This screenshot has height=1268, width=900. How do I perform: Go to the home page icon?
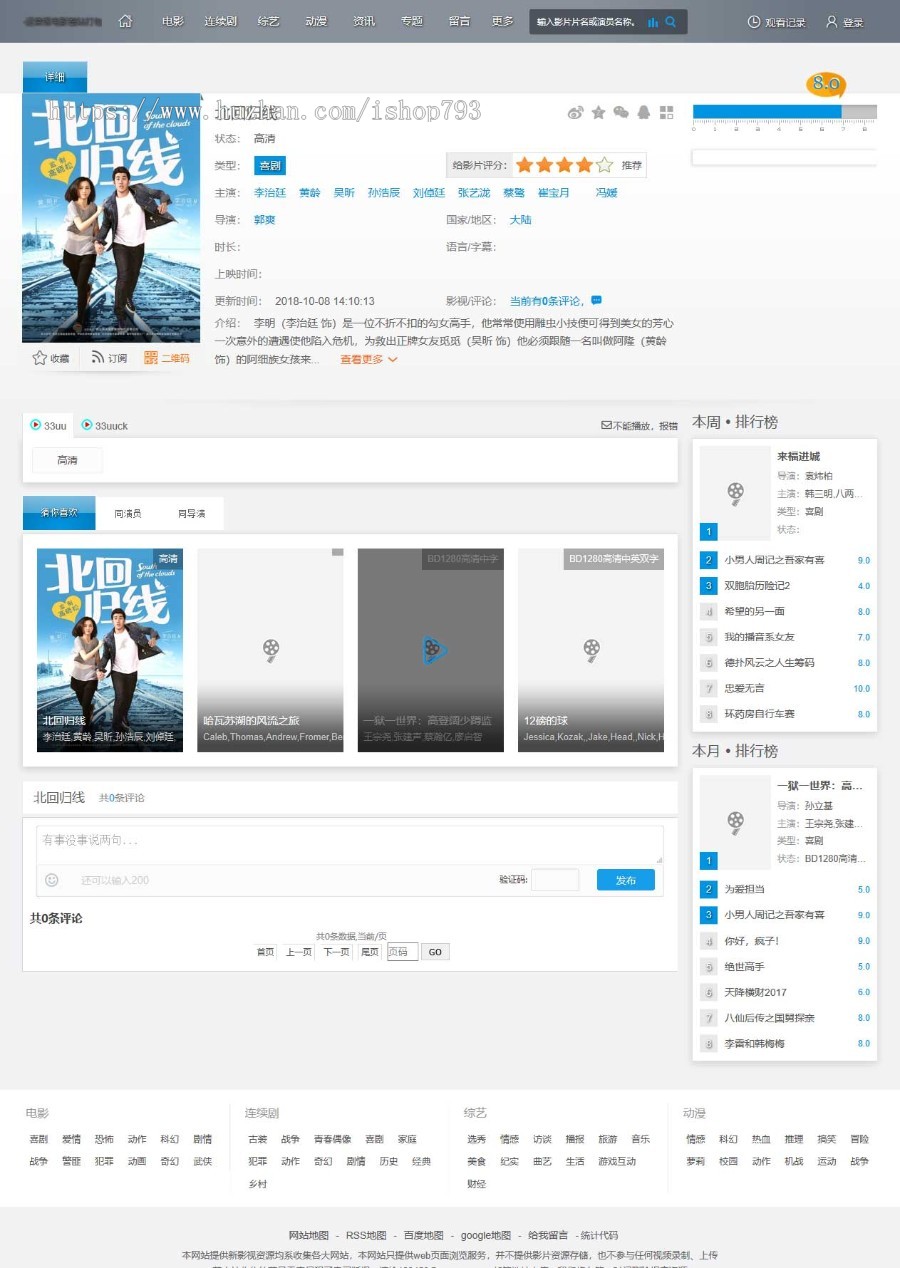[125, 21]
